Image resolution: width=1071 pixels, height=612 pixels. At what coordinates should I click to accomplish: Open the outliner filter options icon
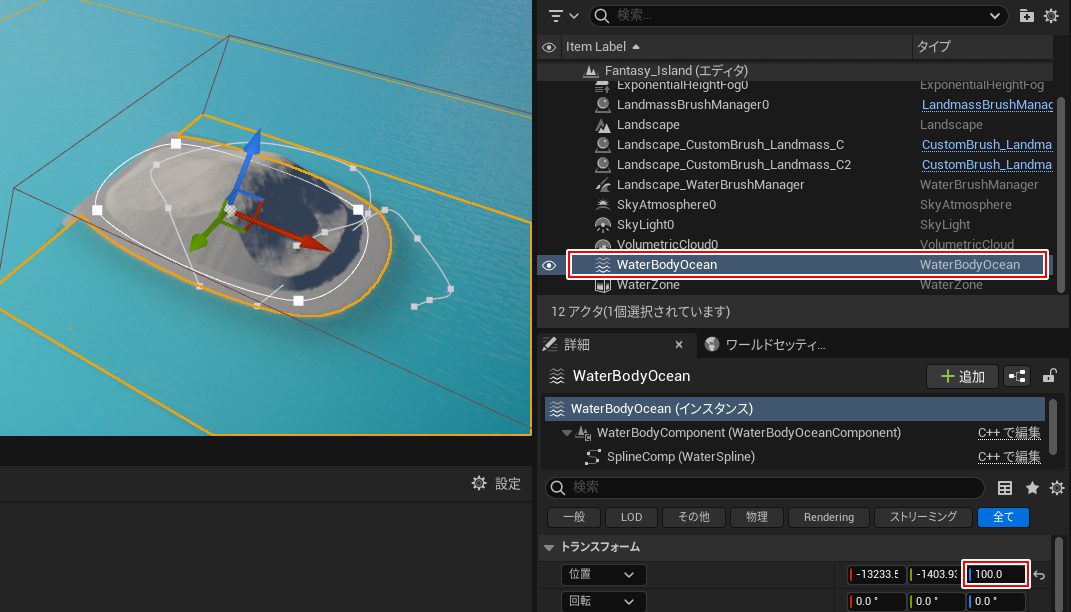[563, 16]
